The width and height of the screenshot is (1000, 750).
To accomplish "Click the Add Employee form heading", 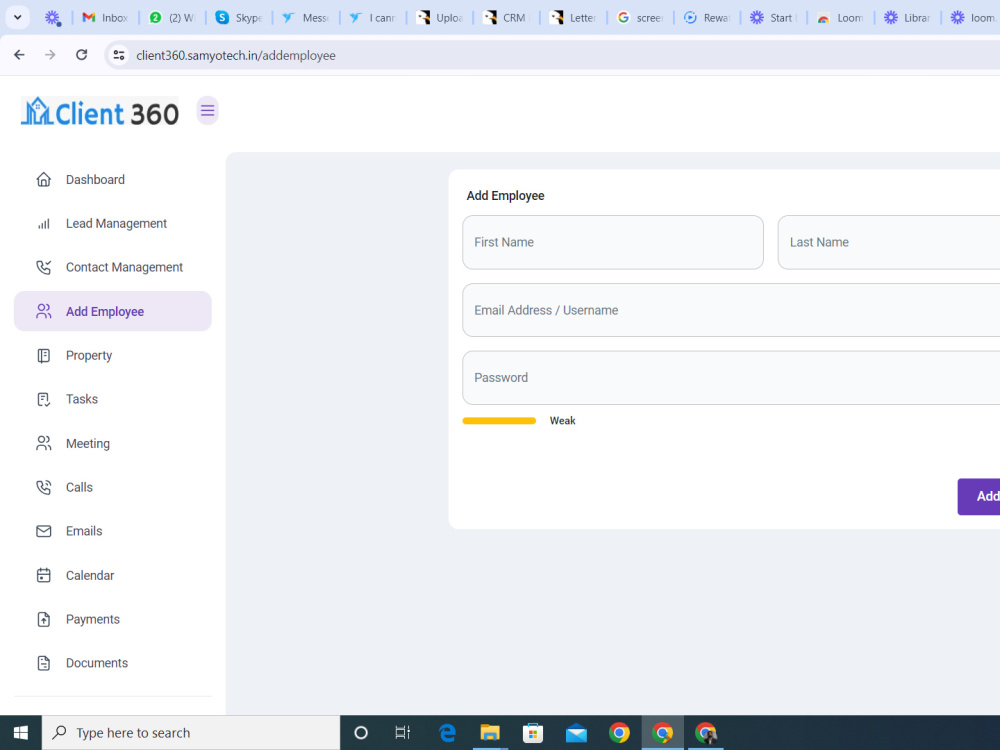I will tap(505, 196).
